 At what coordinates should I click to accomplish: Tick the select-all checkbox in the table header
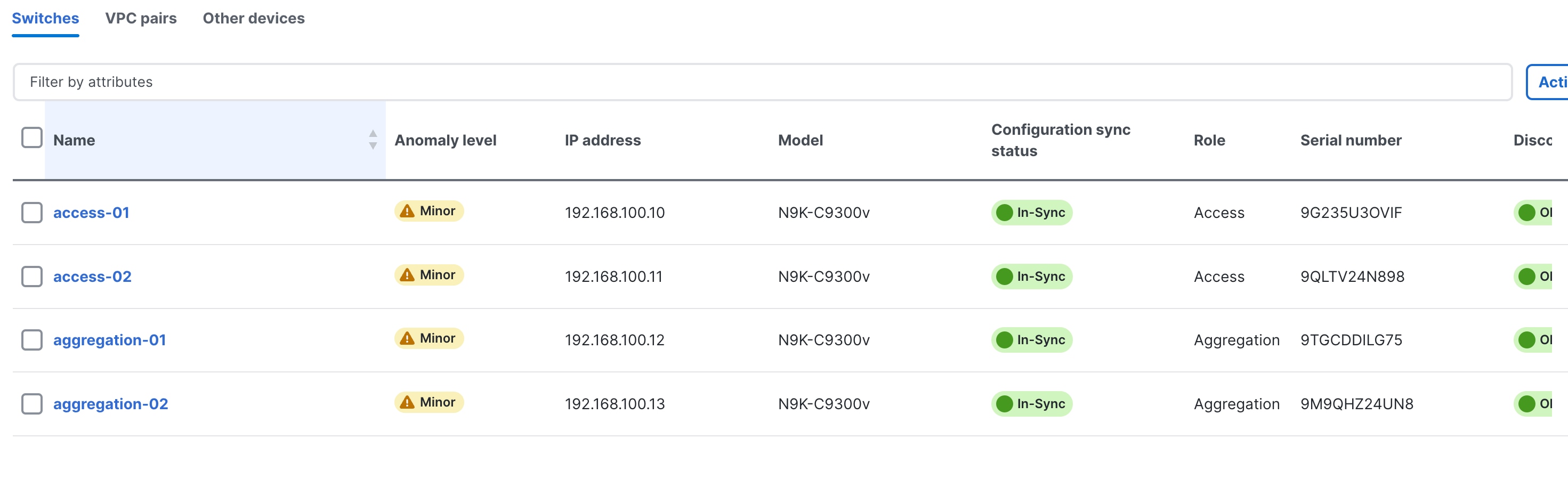click(31, 137)
